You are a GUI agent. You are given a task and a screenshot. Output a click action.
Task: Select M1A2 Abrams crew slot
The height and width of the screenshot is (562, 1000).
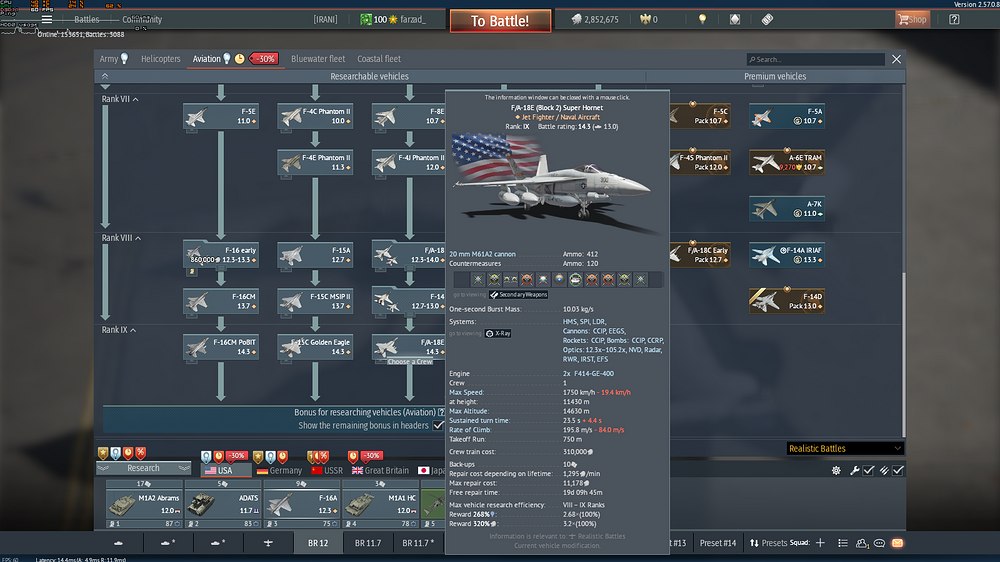[144, 505]
